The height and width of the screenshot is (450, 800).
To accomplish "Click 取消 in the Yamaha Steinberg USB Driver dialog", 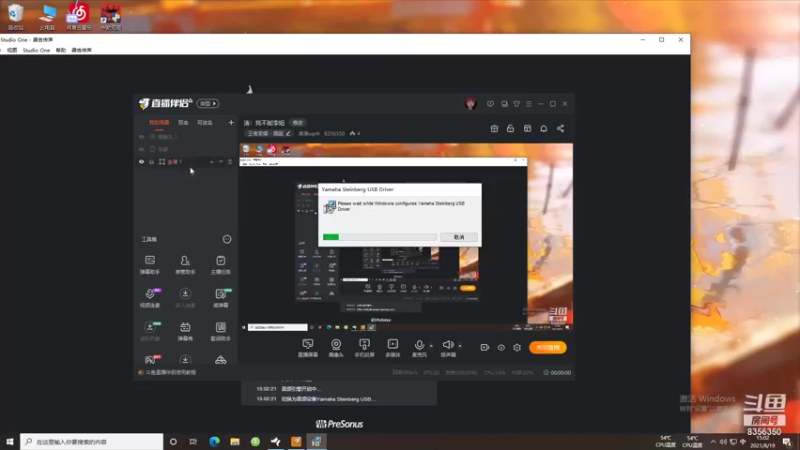I will coord(459,237).
